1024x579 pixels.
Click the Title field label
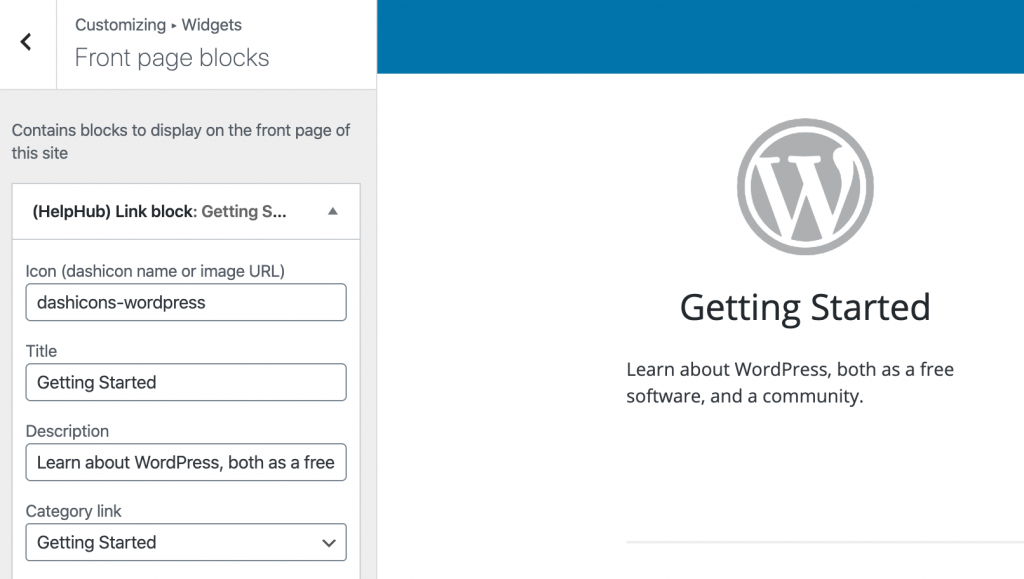pyautogui.click(x=41, y=351)
